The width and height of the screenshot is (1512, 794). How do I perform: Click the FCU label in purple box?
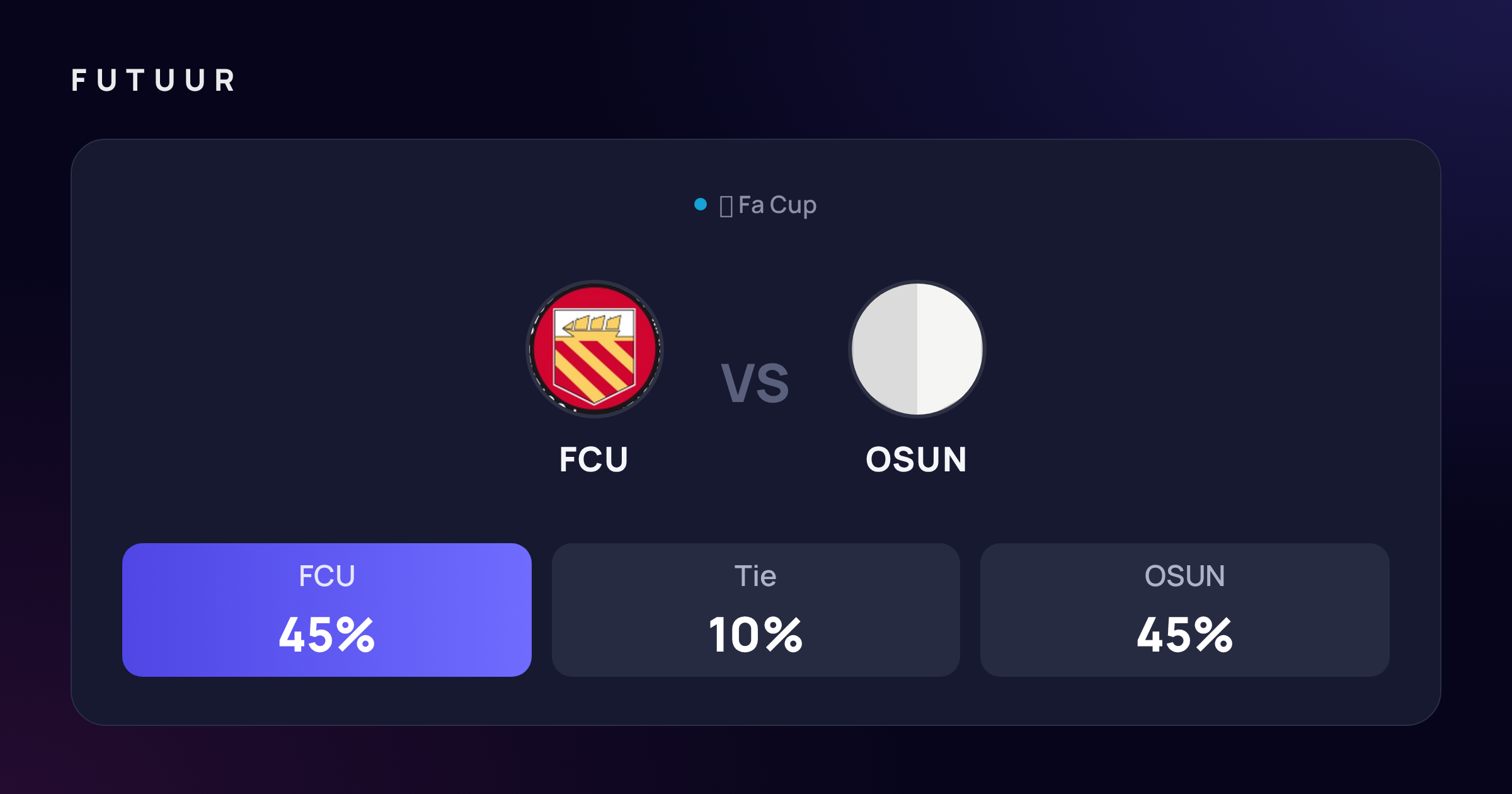click(327, 576)
